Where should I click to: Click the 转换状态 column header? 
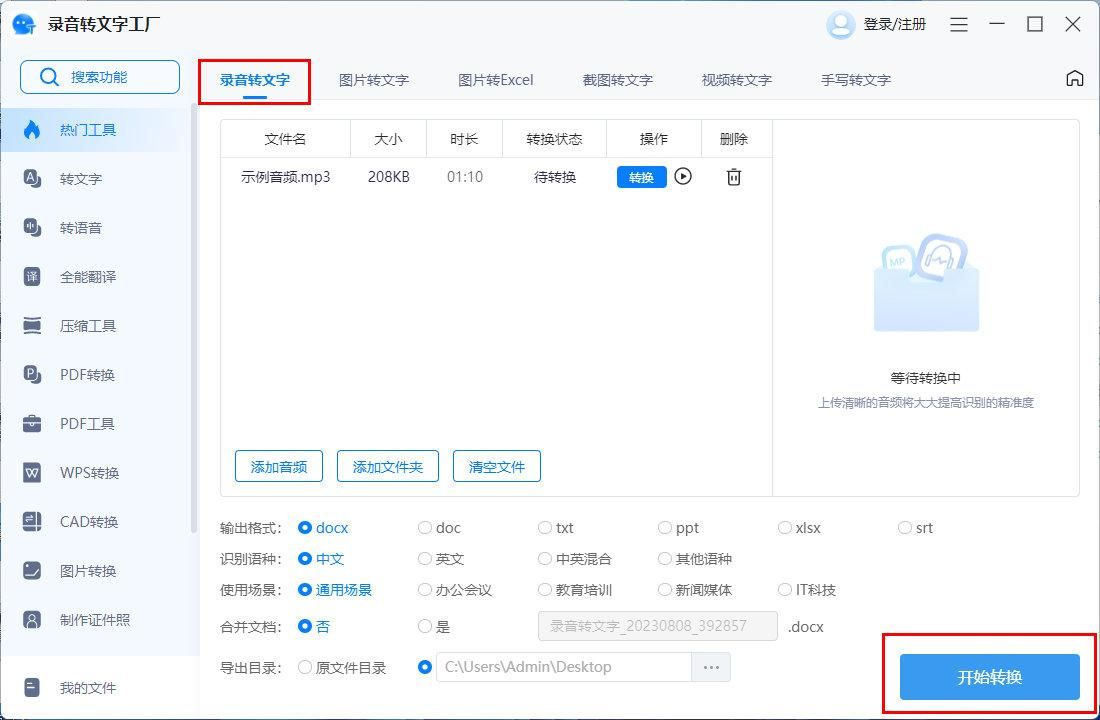(x=554, y=139)
